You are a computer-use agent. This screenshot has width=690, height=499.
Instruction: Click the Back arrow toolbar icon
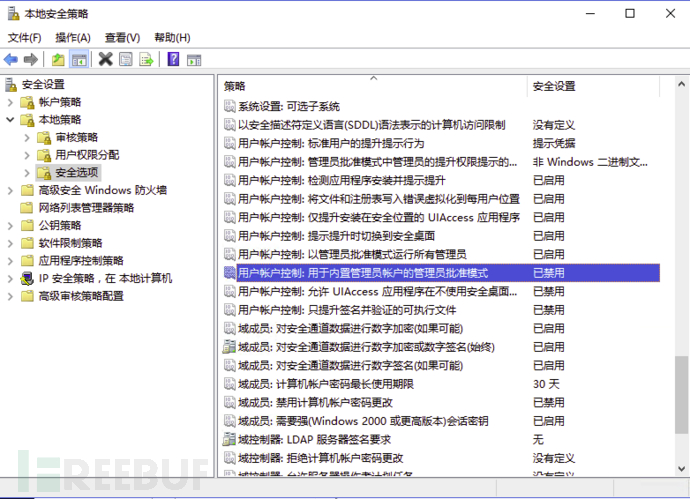click(11, 59)
